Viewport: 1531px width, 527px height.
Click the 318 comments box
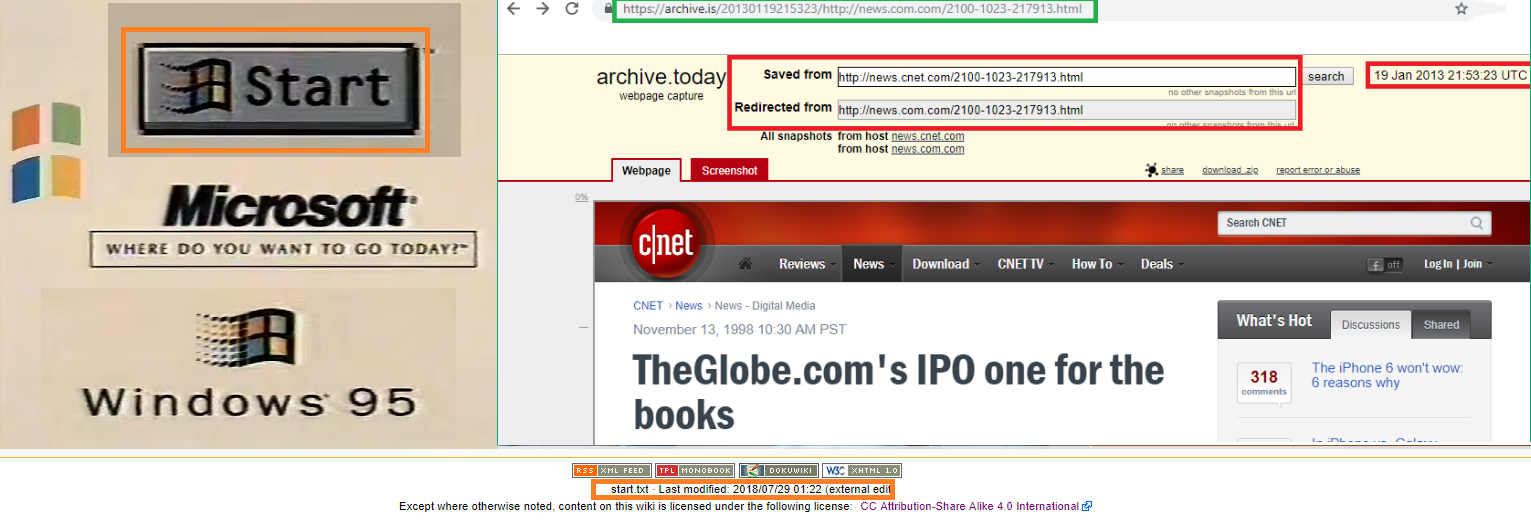tap(1264, 382)
